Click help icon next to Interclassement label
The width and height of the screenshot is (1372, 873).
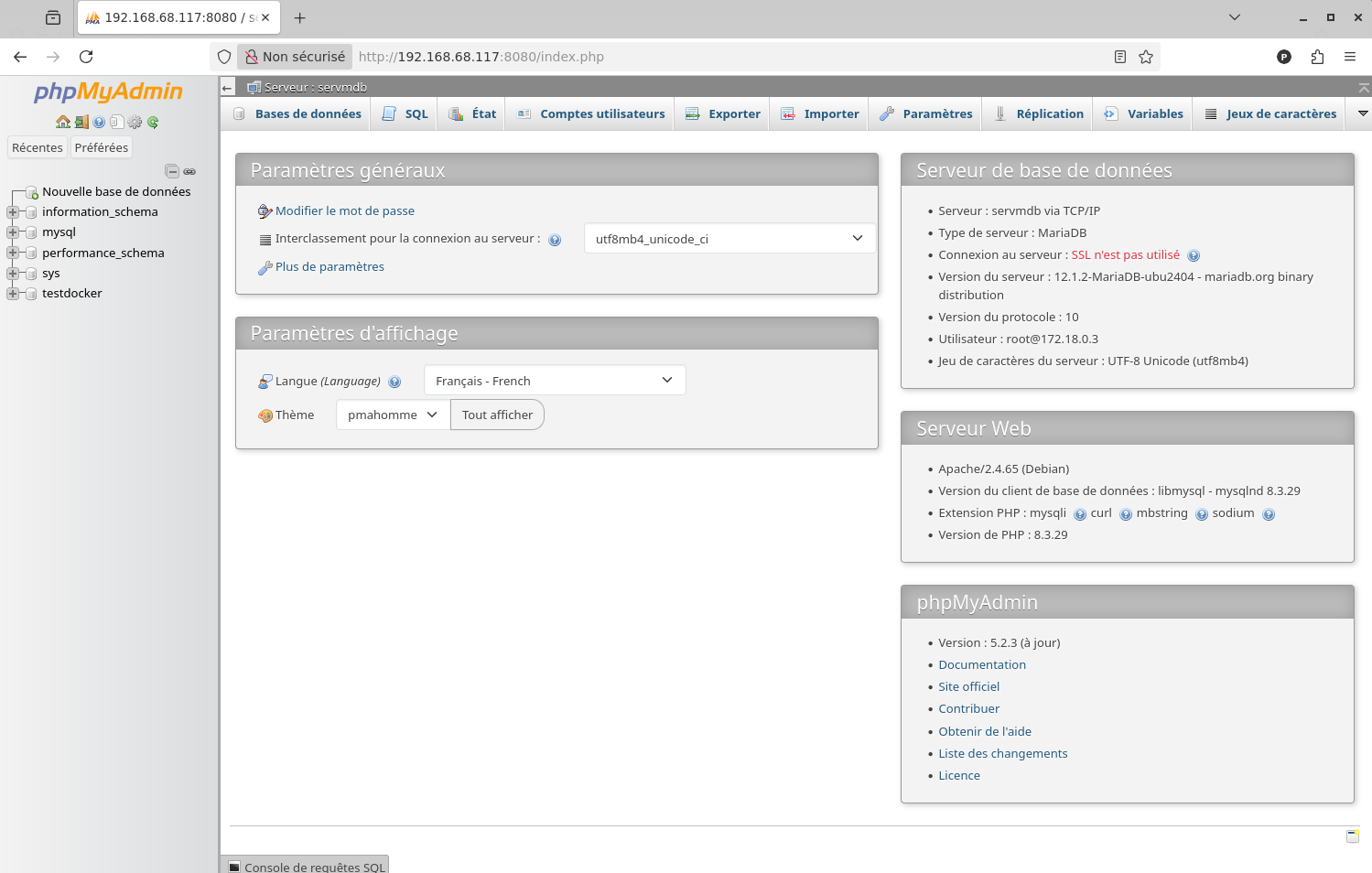[x=555, y=240]
